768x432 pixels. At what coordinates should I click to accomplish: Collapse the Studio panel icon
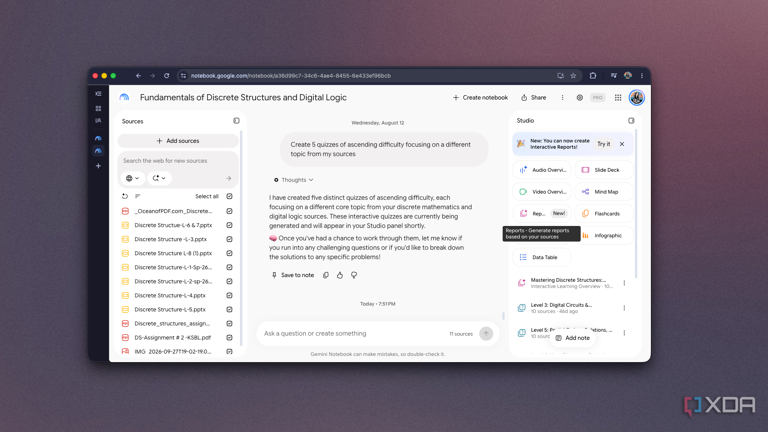[631, 120]
